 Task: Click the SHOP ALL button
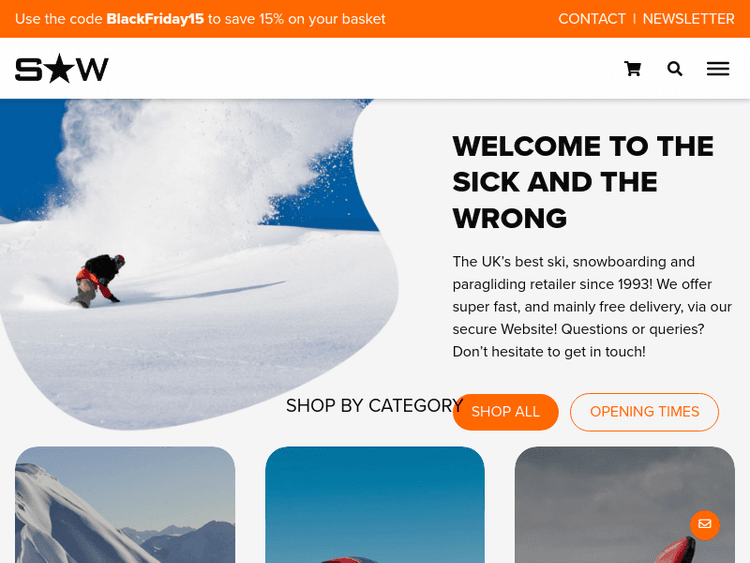(506, 412)
